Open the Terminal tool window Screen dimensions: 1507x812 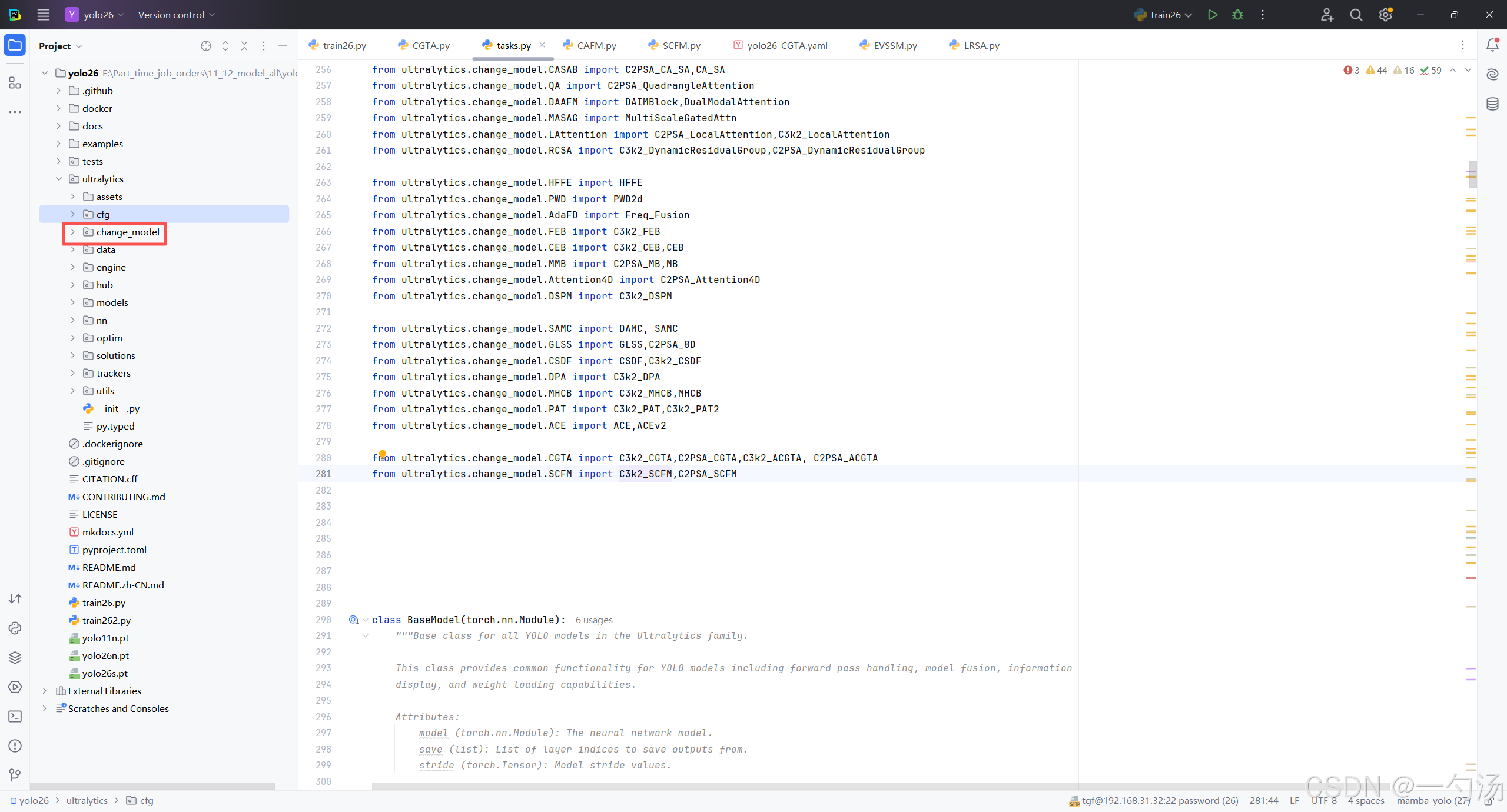coord(15,716)
